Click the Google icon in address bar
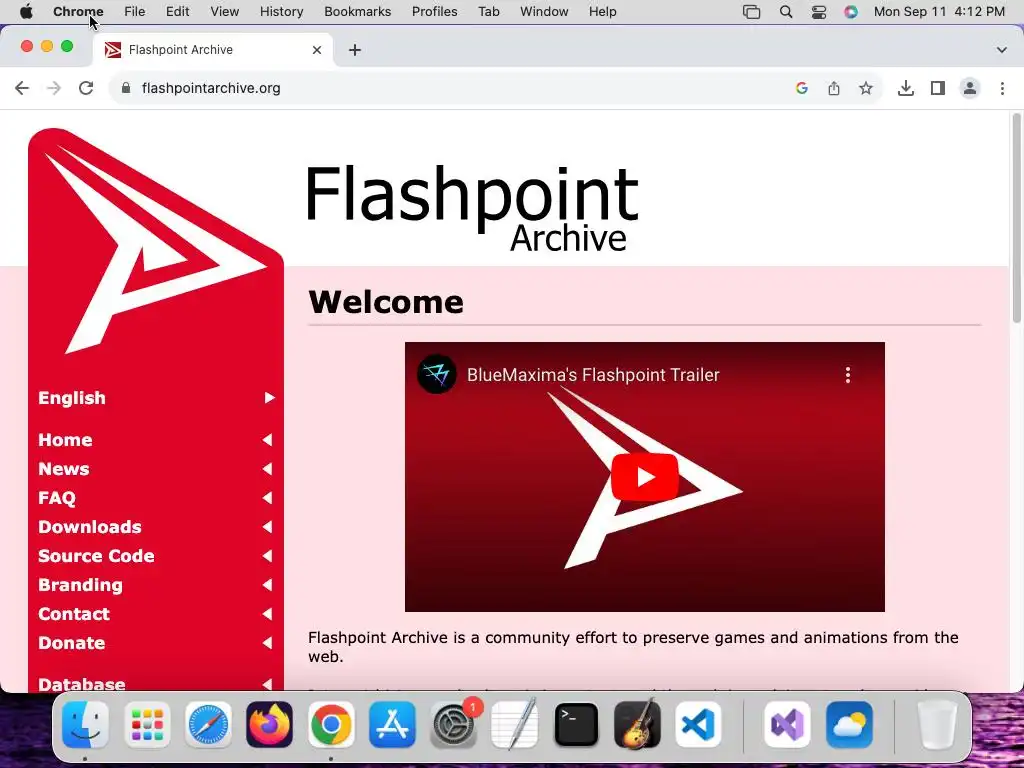1024x768 pixels. (x=802, y=88)
